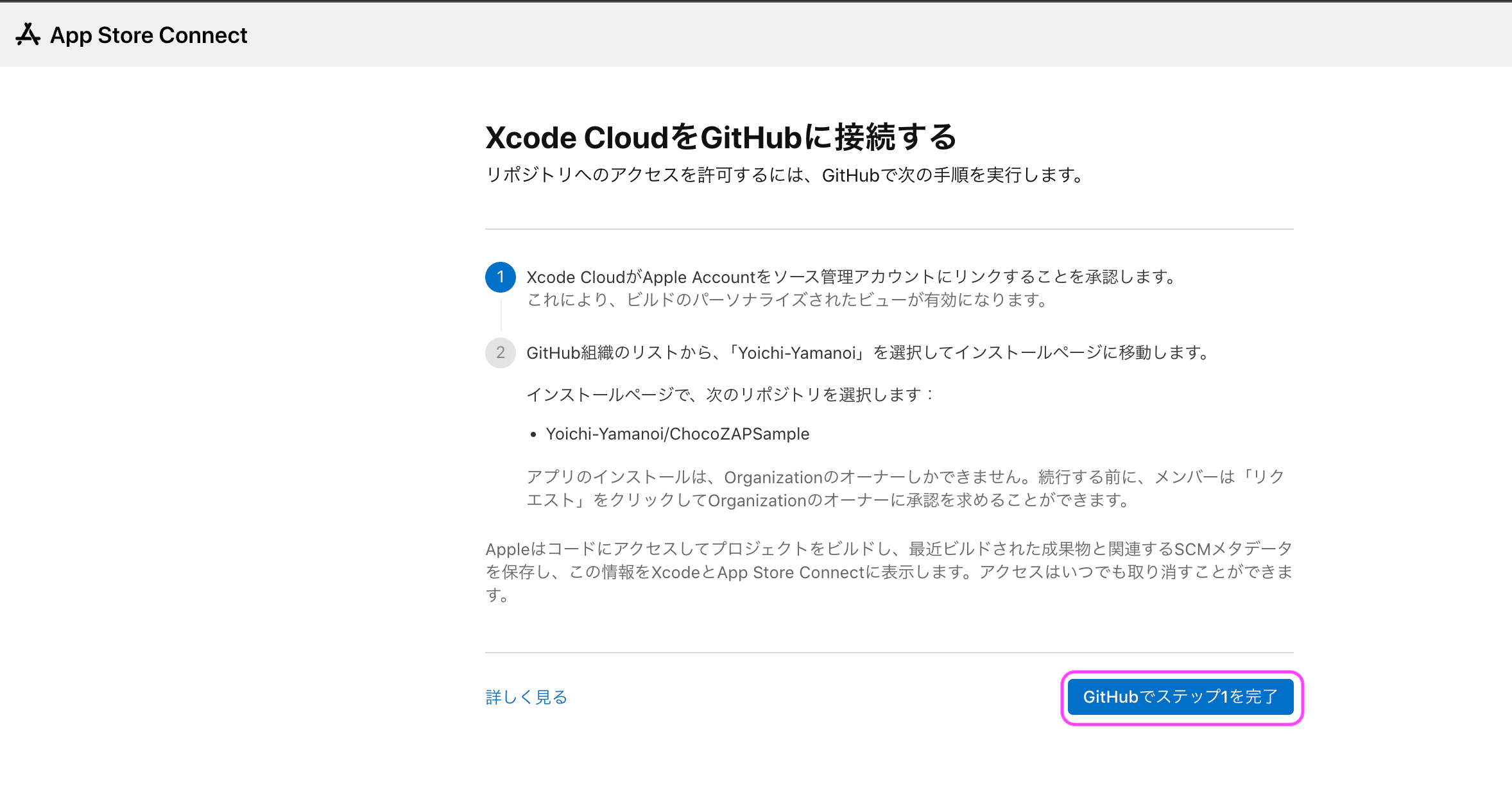1512x806 pixels.
Task: Click the vertical connector line between steps
Action: (x=501, y=314)
